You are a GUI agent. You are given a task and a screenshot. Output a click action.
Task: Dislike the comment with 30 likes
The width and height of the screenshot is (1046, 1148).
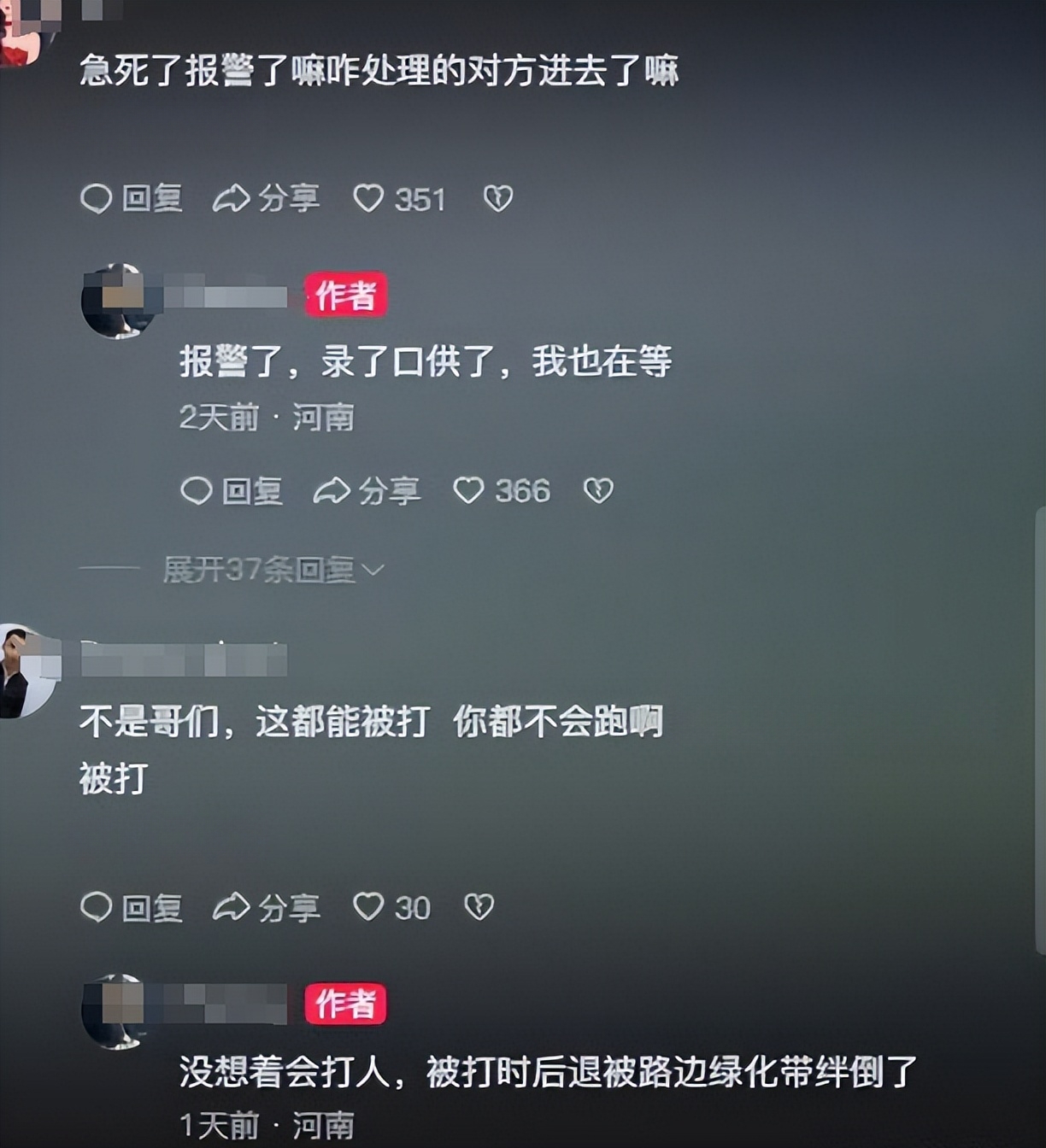tap(479, 907)
